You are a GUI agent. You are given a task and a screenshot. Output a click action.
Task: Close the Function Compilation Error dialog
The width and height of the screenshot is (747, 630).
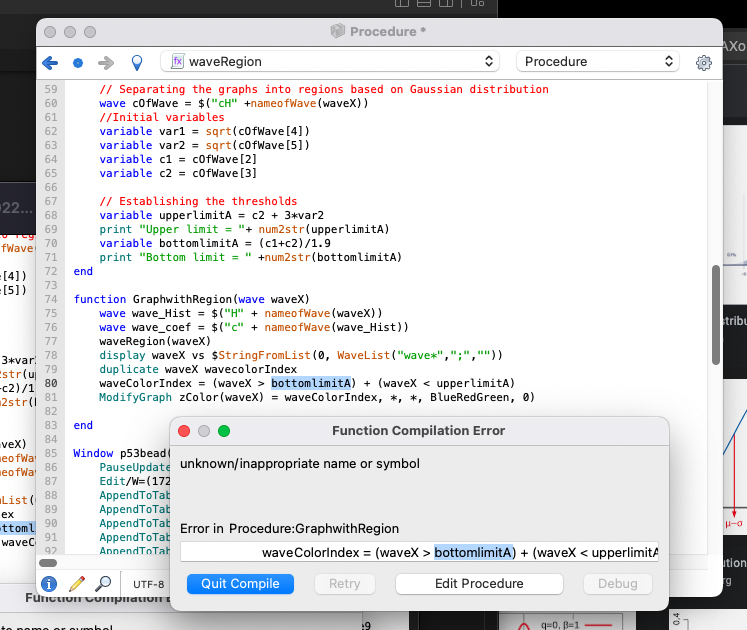184,431
